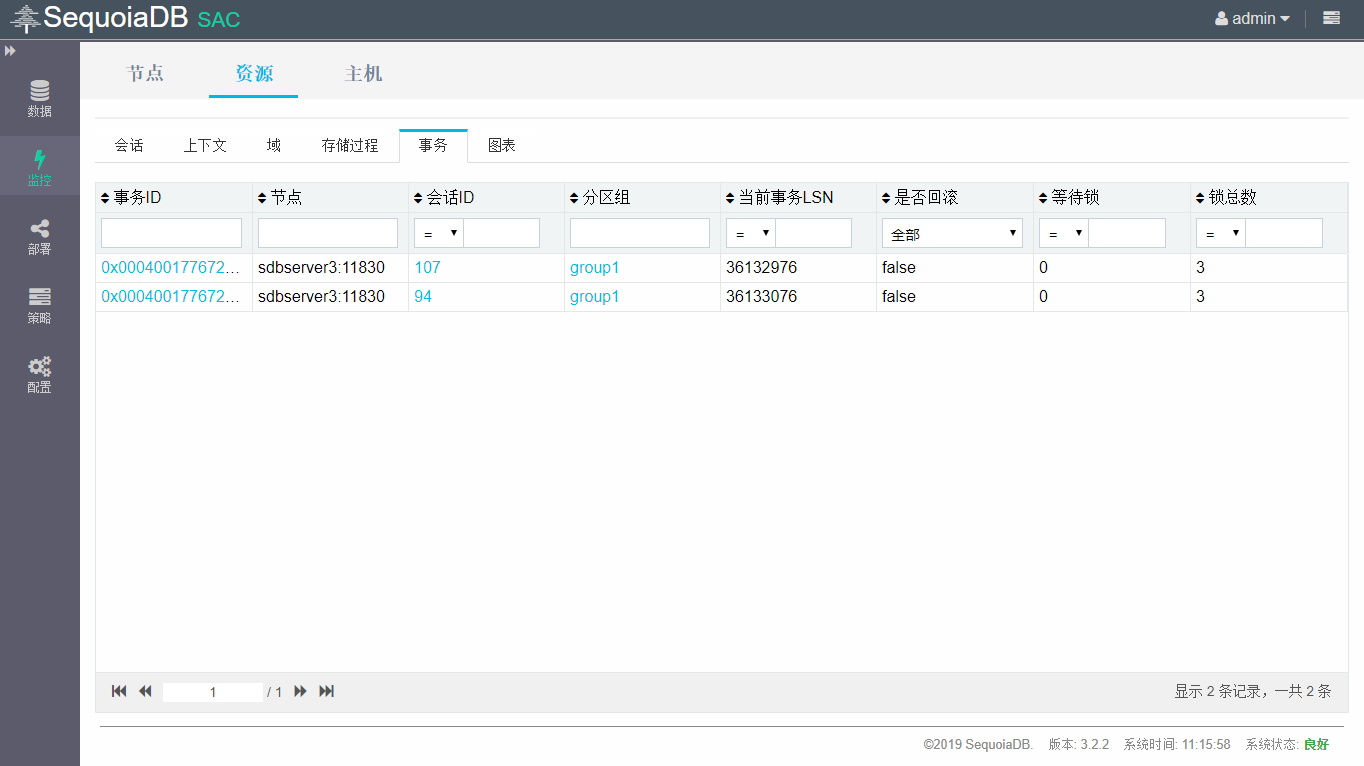
Task: Go to the last page of records
Action: [x=326, y=691]
